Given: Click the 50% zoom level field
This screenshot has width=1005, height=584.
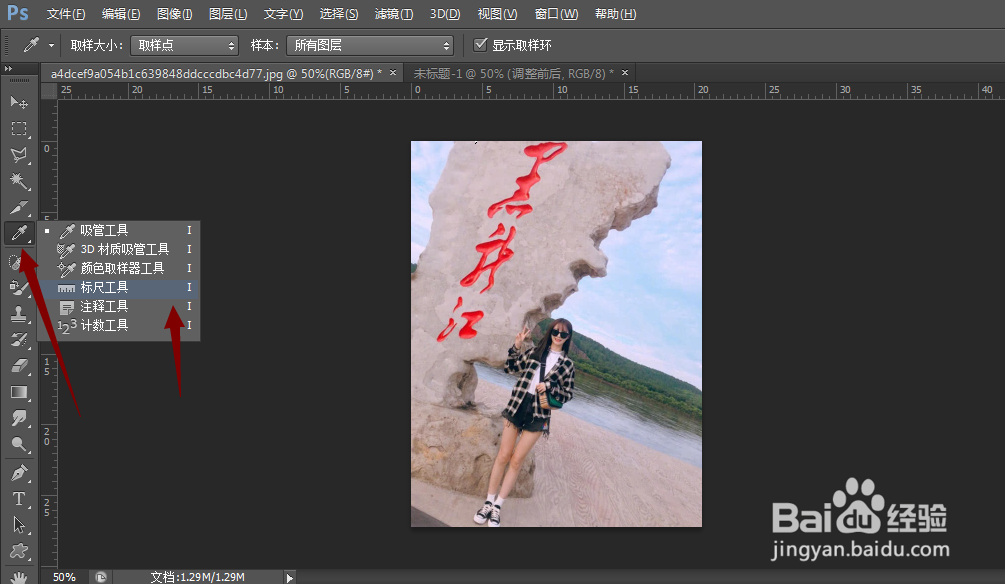Looking at the screenshot, I should pos(64,577).
